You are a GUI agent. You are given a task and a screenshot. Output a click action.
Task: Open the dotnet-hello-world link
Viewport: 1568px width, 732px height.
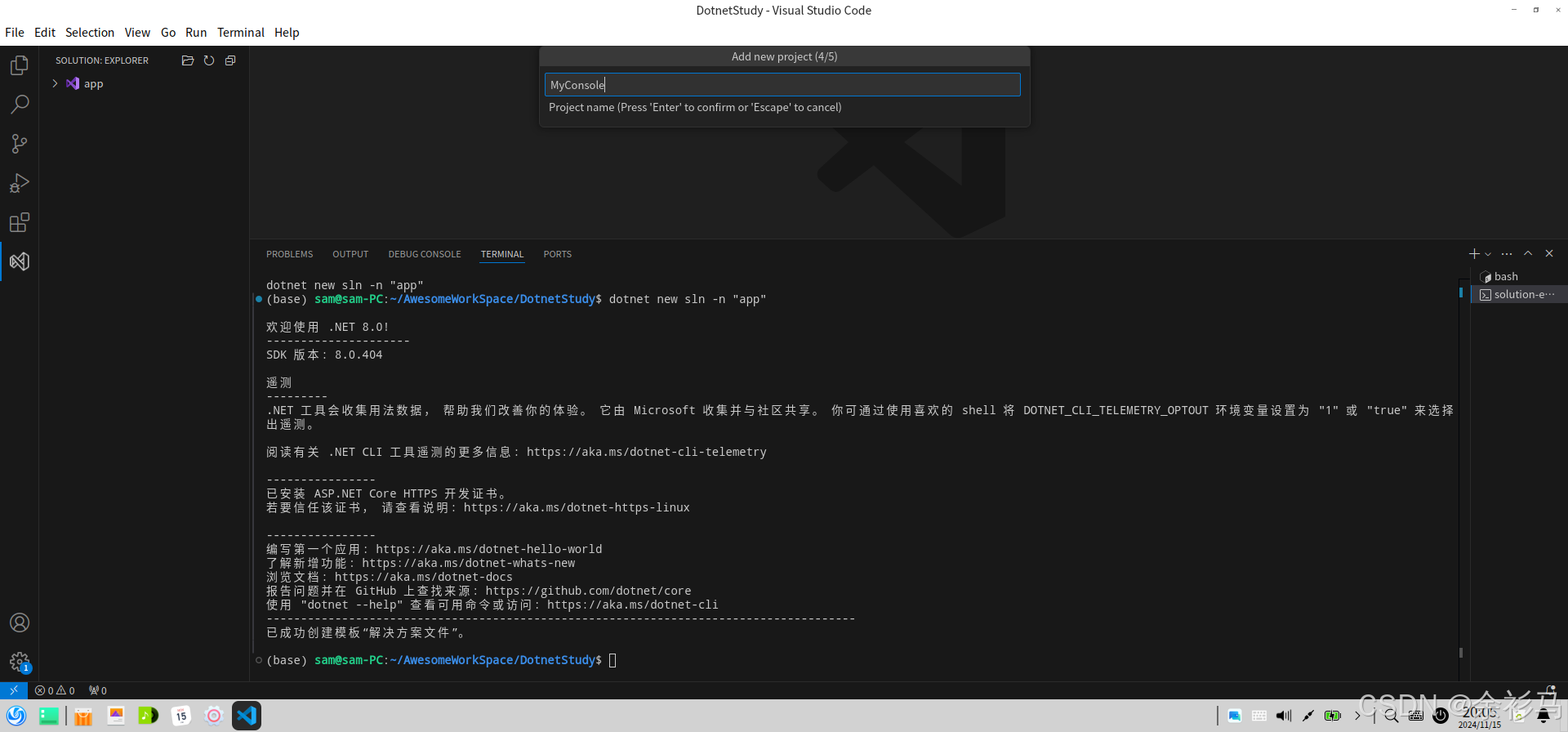[488, 549]
